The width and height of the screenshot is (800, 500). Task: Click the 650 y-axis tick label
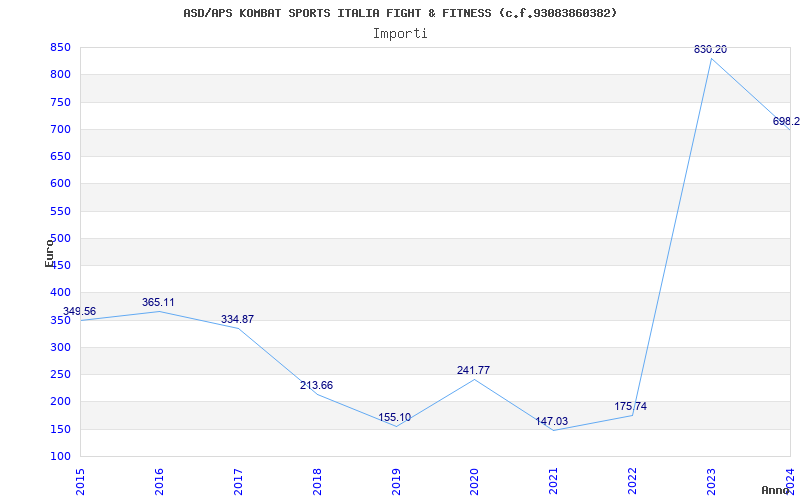click(60, 157)
